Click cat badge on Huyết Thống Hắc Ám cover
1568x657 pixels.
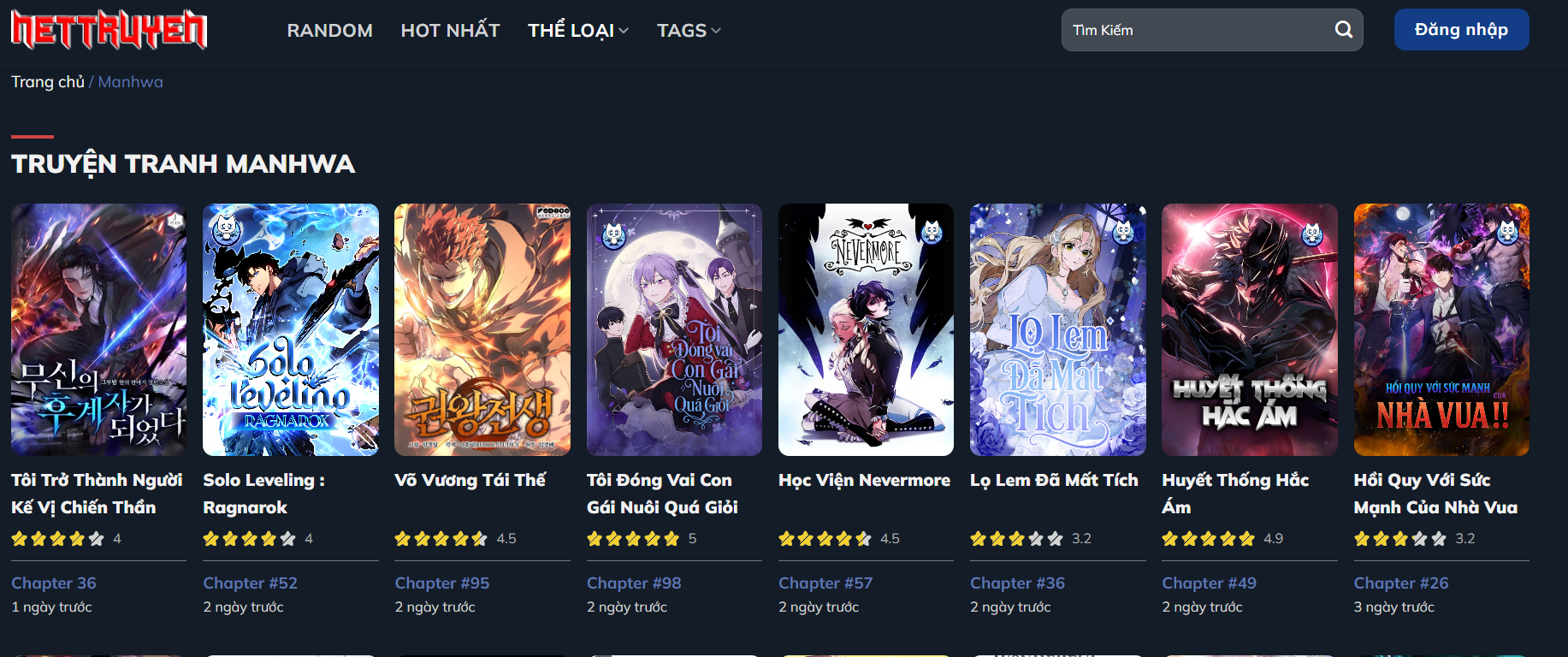pos(1313,233)
